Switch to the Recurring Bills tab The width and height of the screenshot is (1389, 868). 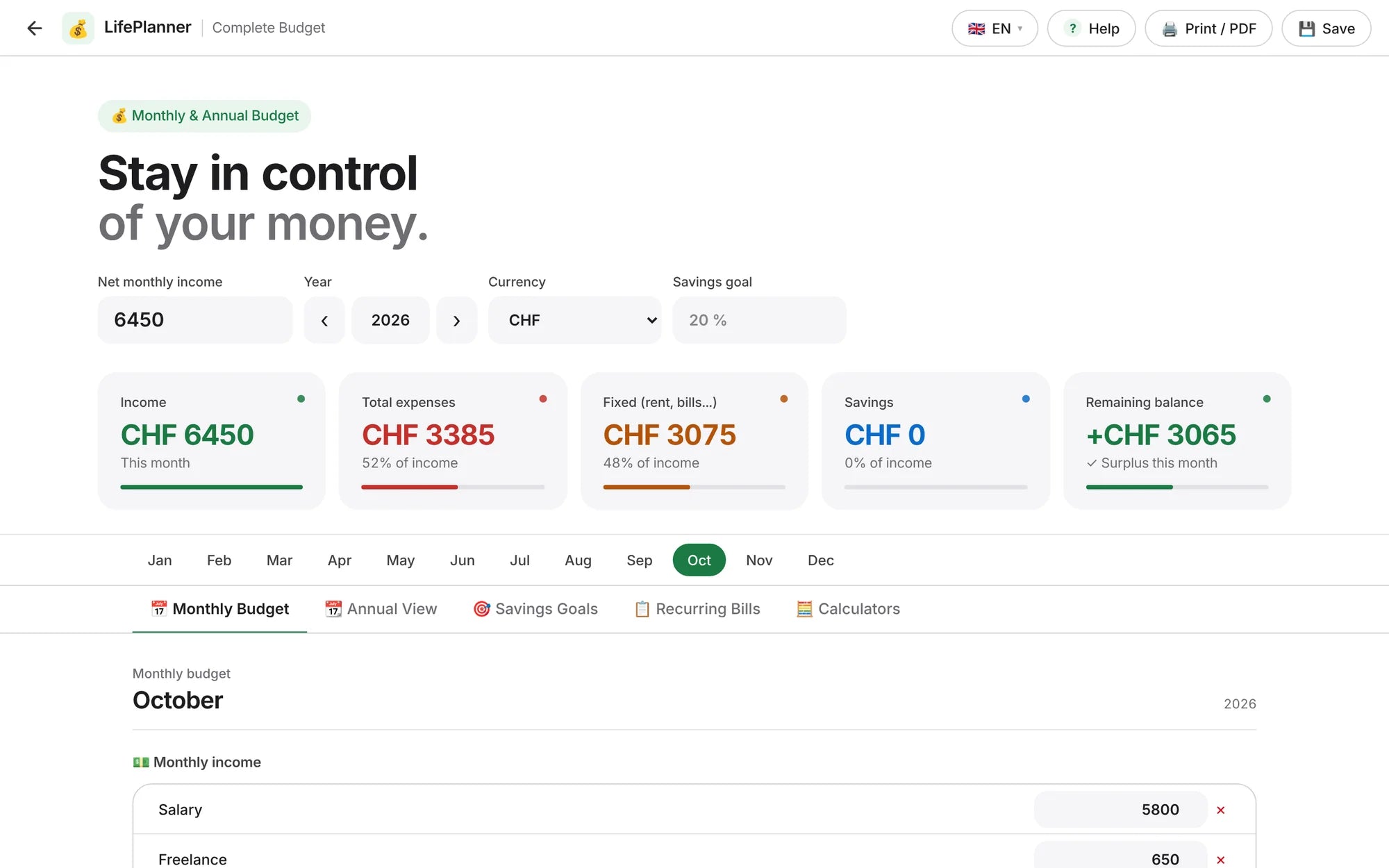697,609
